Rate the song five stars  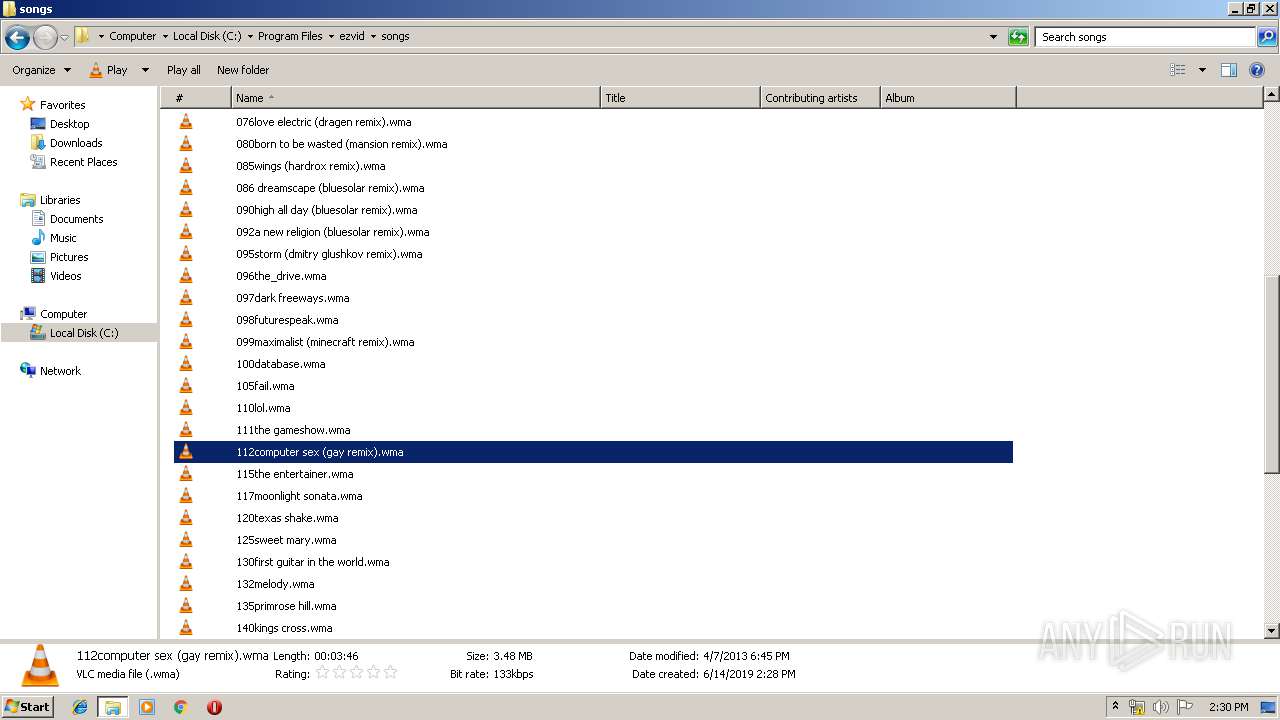click(x=390, y=673)
